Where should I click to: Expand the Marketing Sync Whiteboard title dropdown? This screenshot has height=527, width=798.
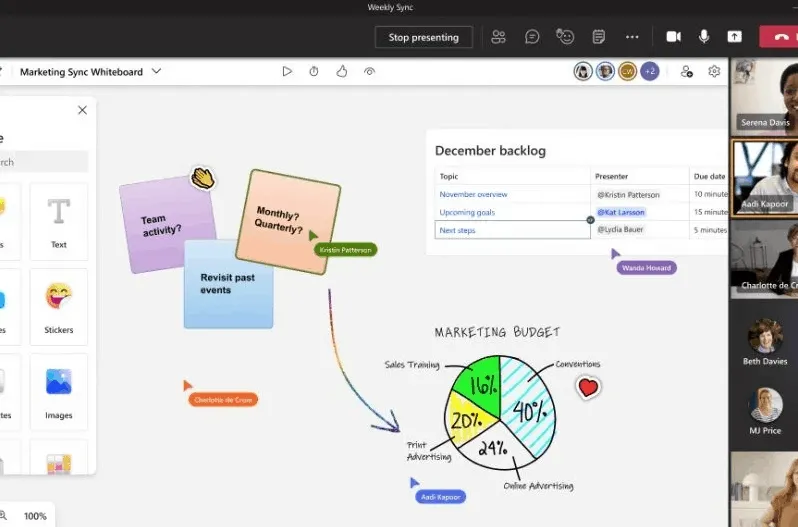click(x=157, y=72)
